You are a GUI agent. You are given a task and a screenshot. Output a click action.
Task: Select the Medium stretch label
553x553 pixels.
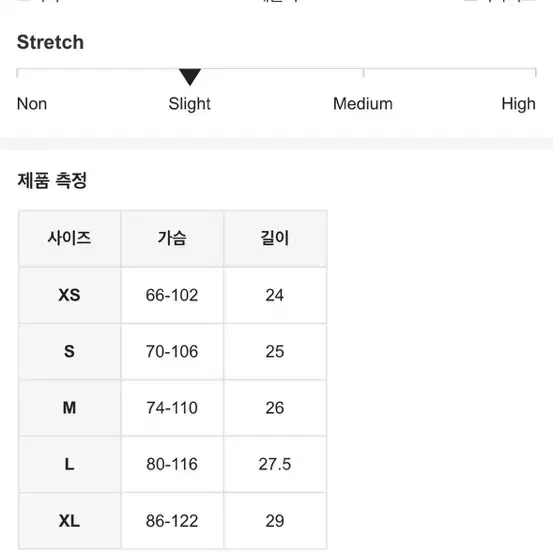[363, 104]
